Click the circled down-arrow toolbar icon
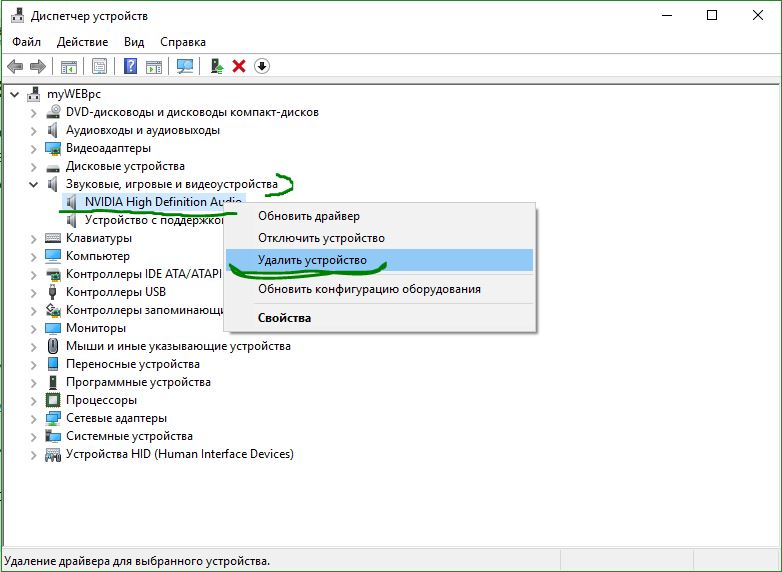The height and width of the screenshot is (572, 782). point(262,66)
